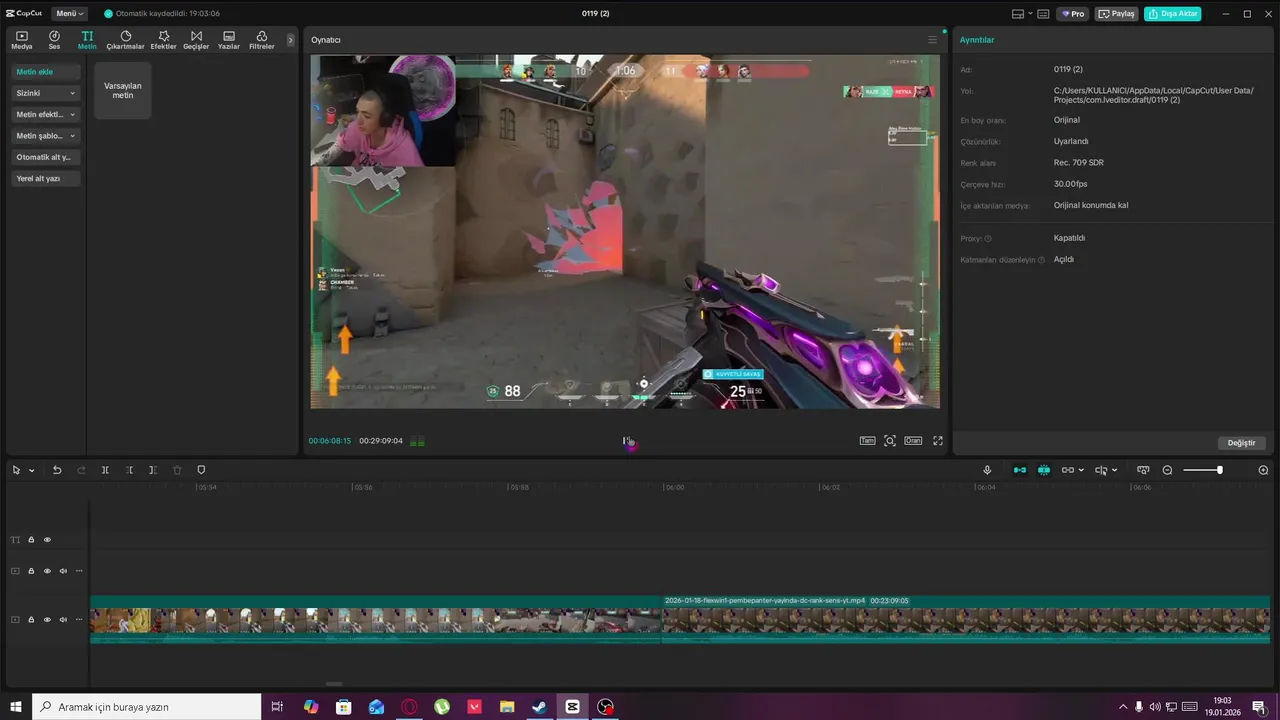
Task: Click the 06:00 timeline ruler mark
Action: pos(675,488)
